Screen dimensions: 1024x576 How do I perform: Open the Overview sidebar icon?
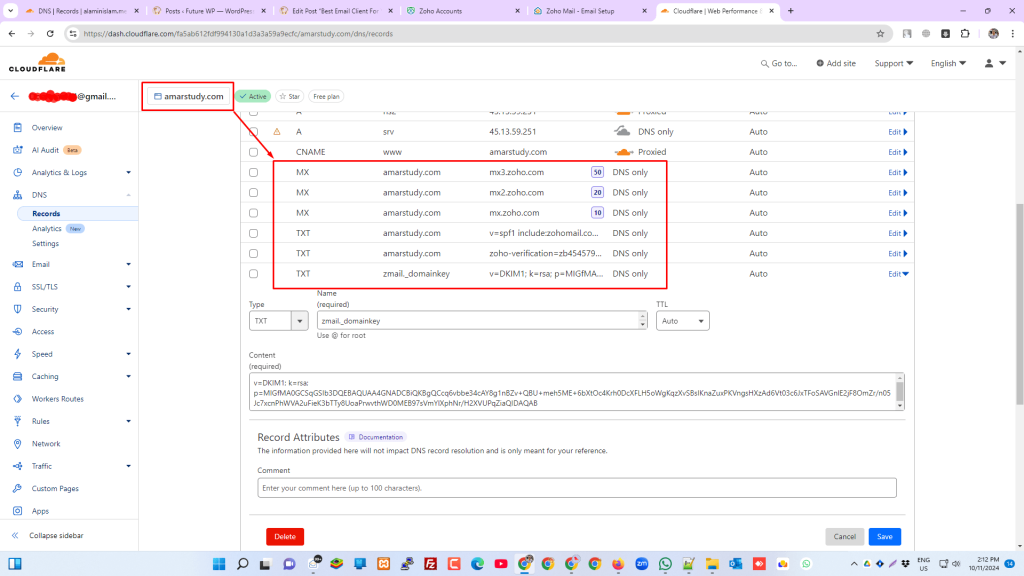click(18, 127)
